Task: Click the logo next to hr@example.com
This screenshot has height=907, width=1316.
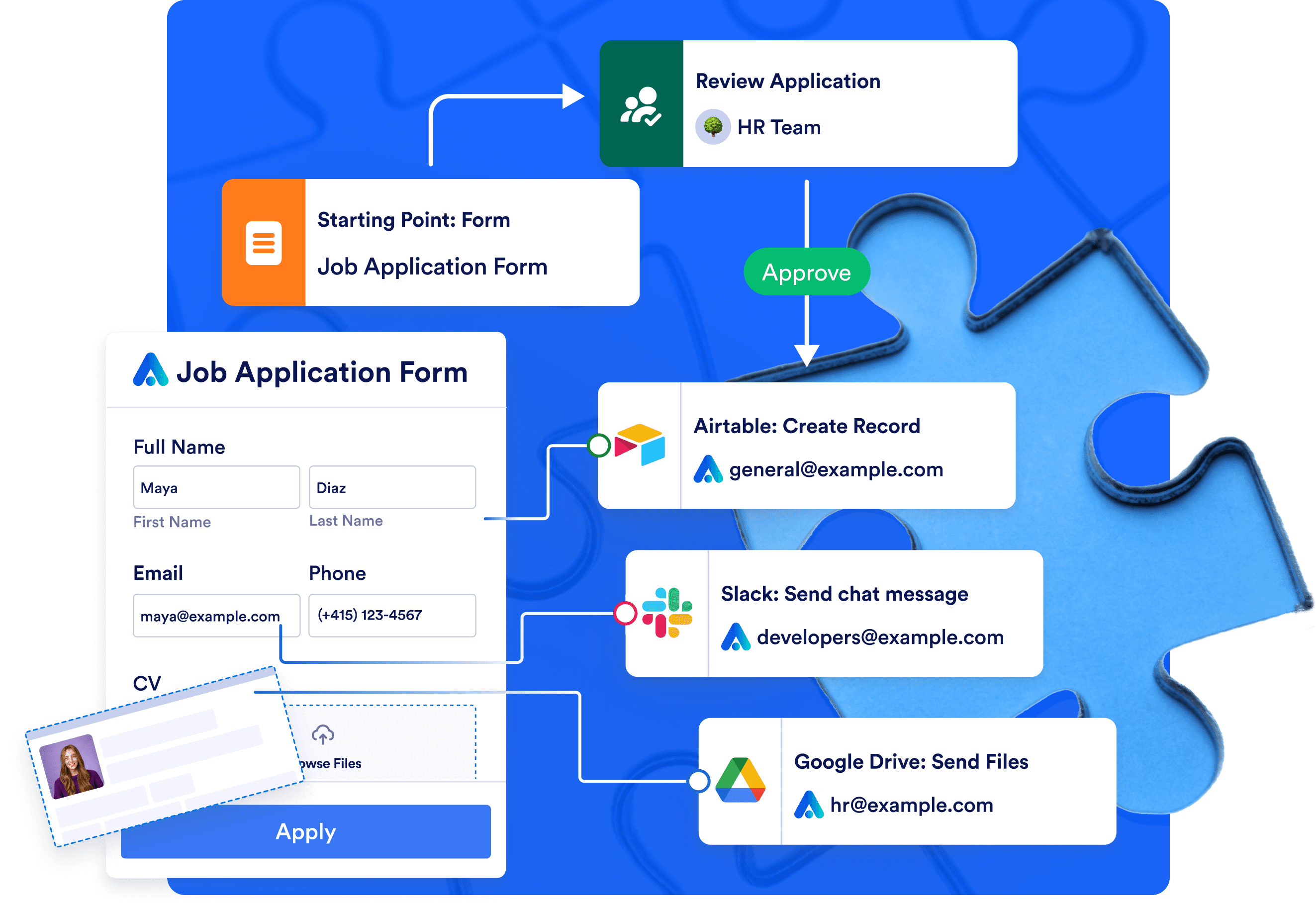Action: point(809,805)
